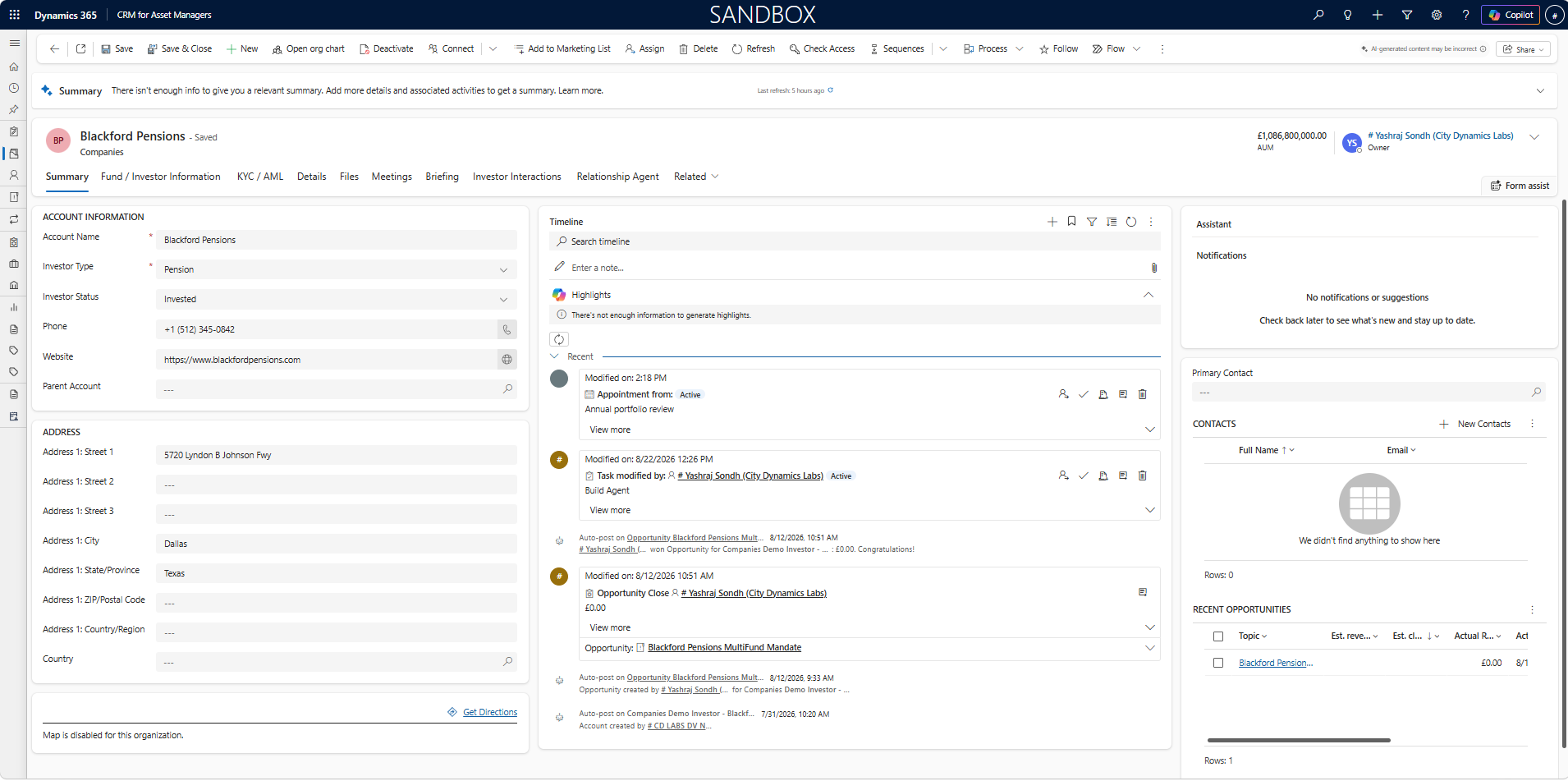This screenshot has width=1568, height=781.
Task: Collapse the Highlights section
Action: pos(1148,295)
